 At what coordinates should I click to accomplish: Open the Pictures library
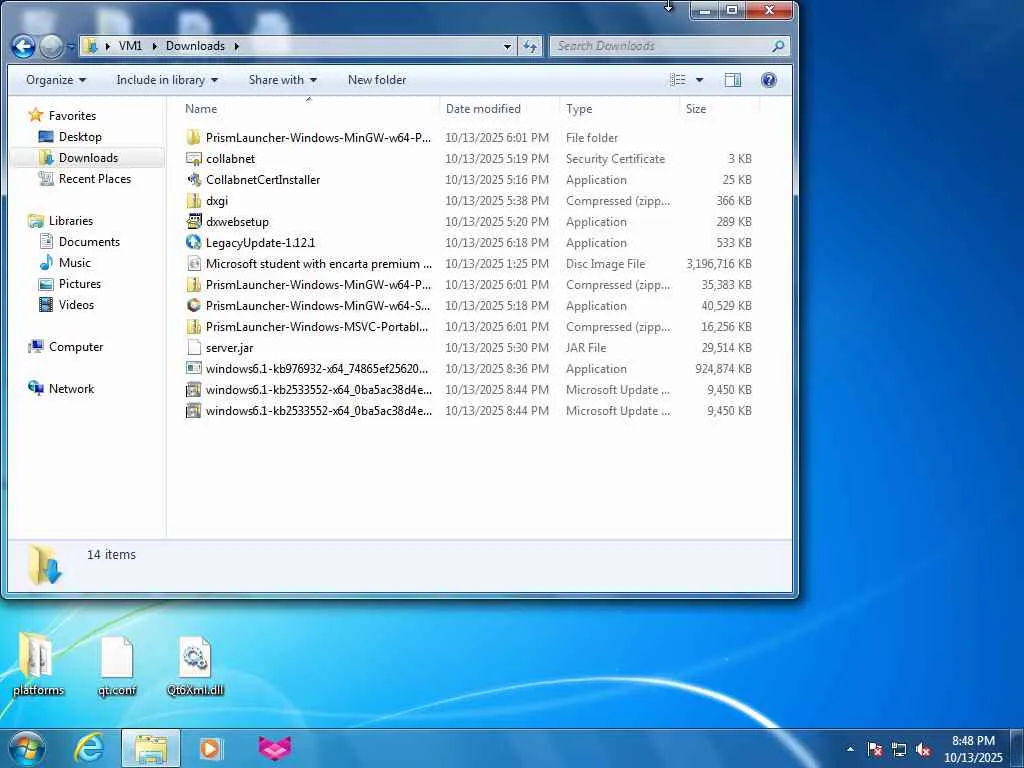(x=80, y=283)
